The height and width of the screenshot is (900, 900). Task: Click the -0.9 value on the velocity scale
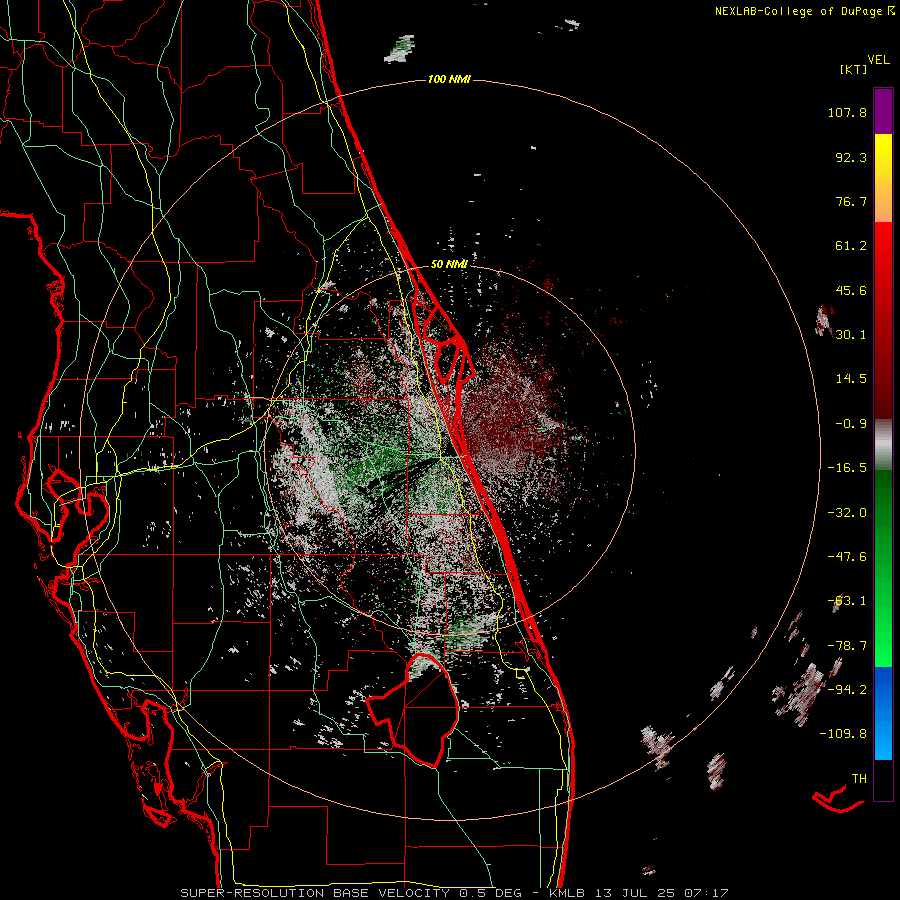tap(851, 424)
